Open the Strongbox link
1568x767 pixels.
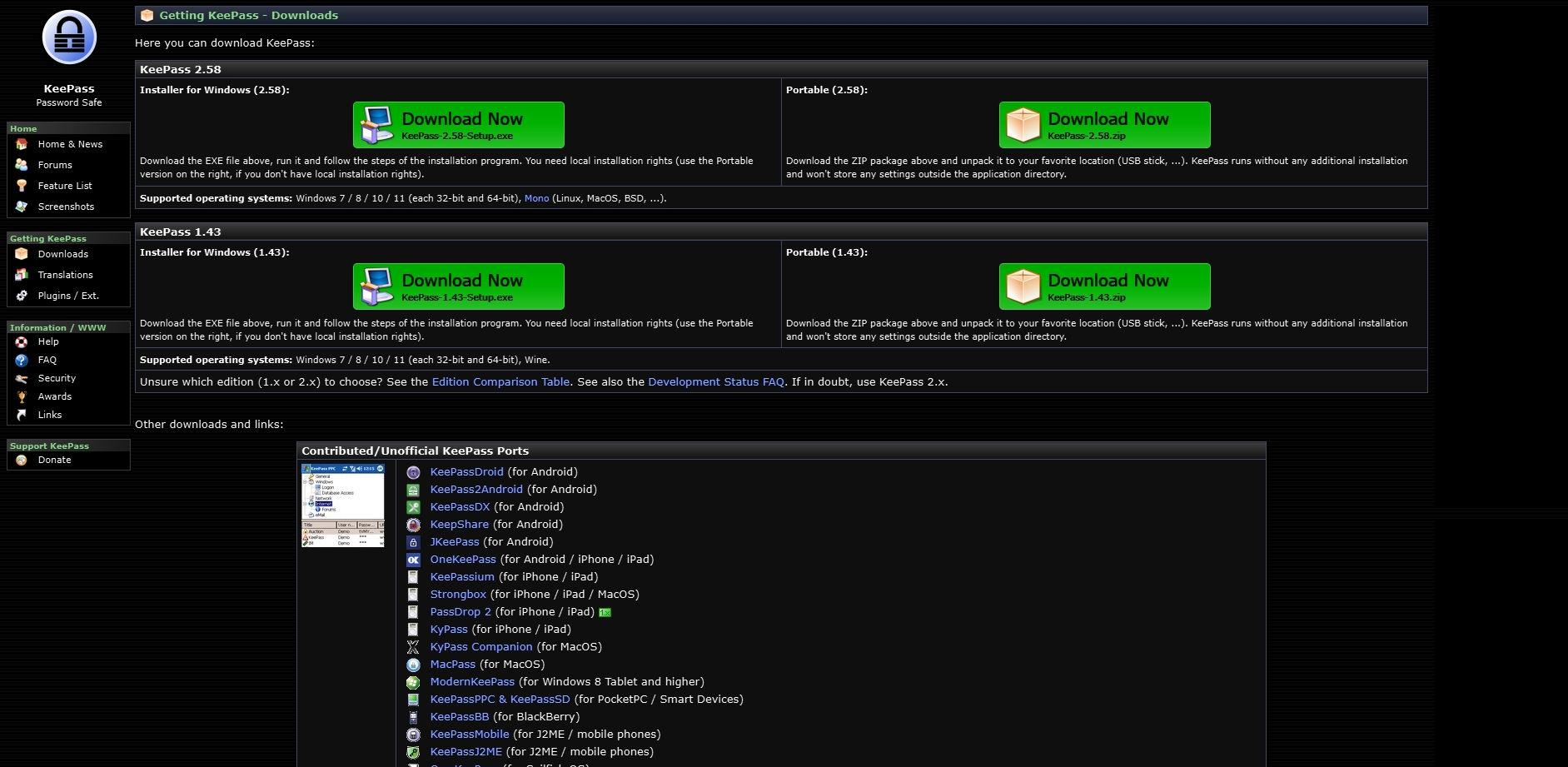pos(458,595)
